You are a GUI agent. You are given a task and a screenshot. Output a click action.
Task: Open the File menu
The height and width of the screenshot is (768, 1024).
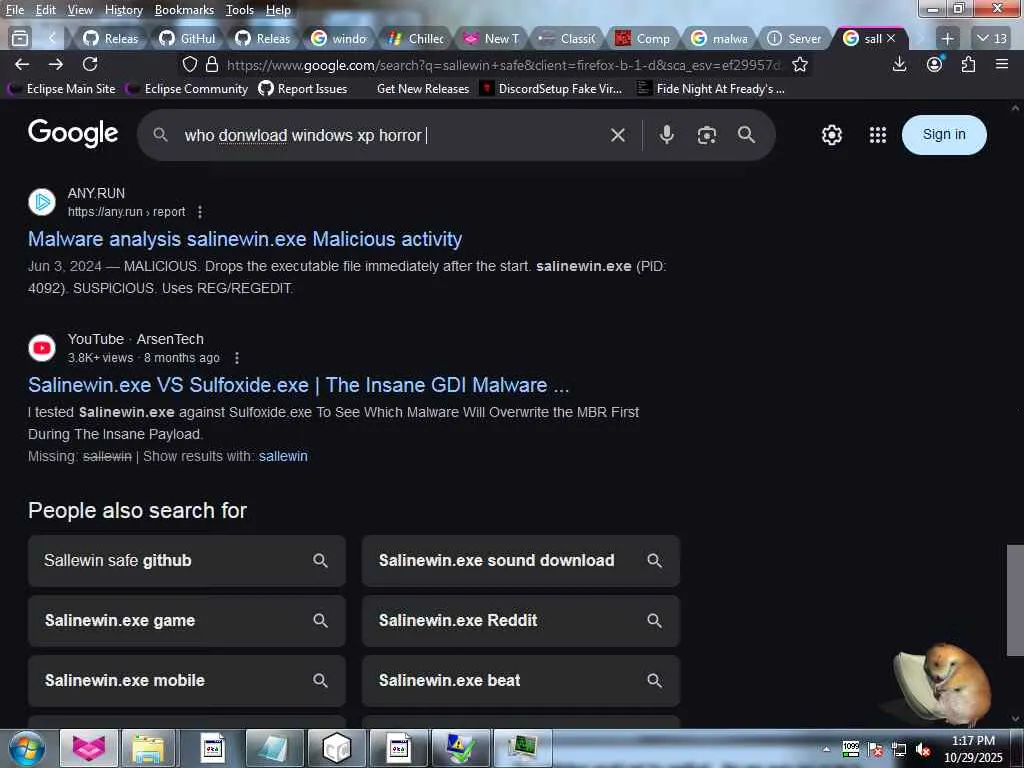(x=14, y=10)
